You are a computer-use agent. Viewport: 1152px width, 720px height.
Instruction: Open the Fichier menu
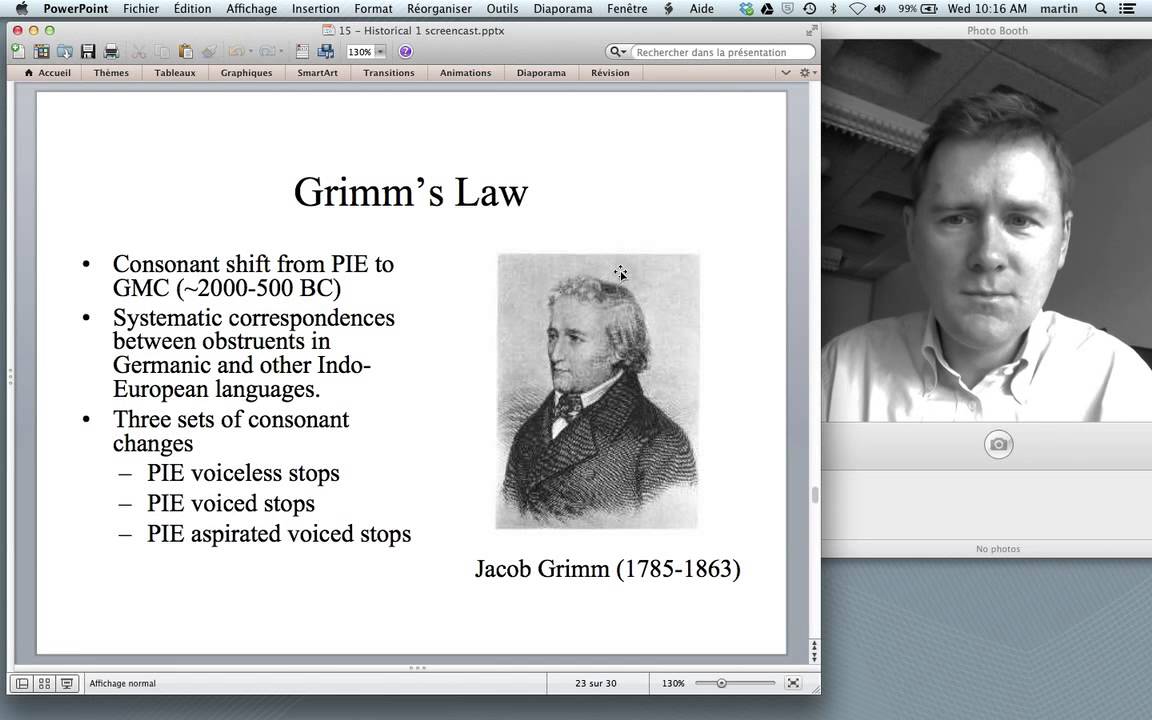(141, 9)
